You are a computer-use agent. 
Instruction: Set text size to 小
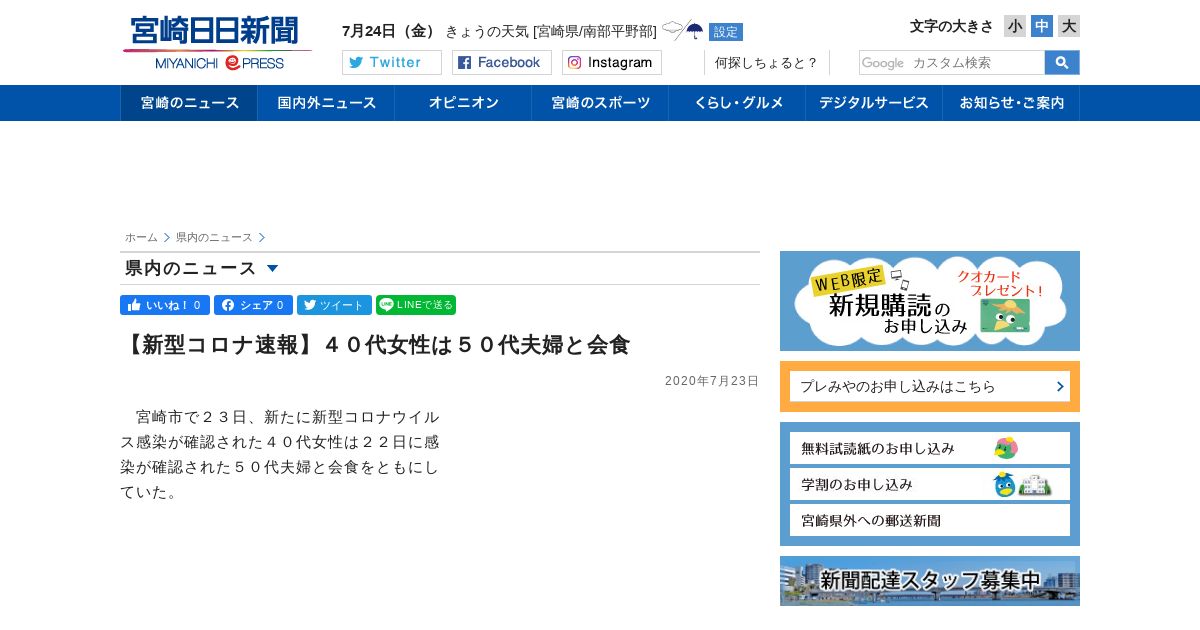click(1015, 26)
